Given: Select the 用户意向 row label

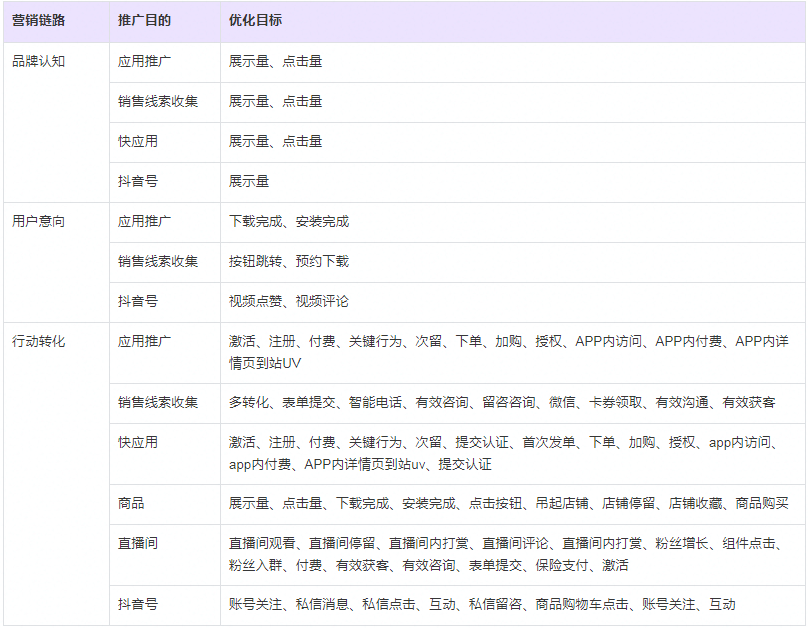Looking at the screenshot, I should click(x=38, y=221).
